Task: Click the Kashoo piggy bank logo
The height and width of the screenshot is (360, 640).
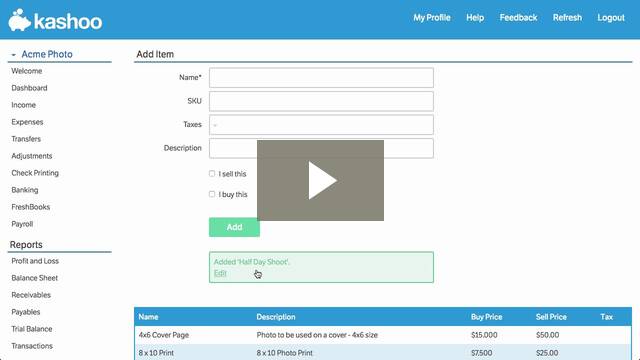Action: coord(19,20)
